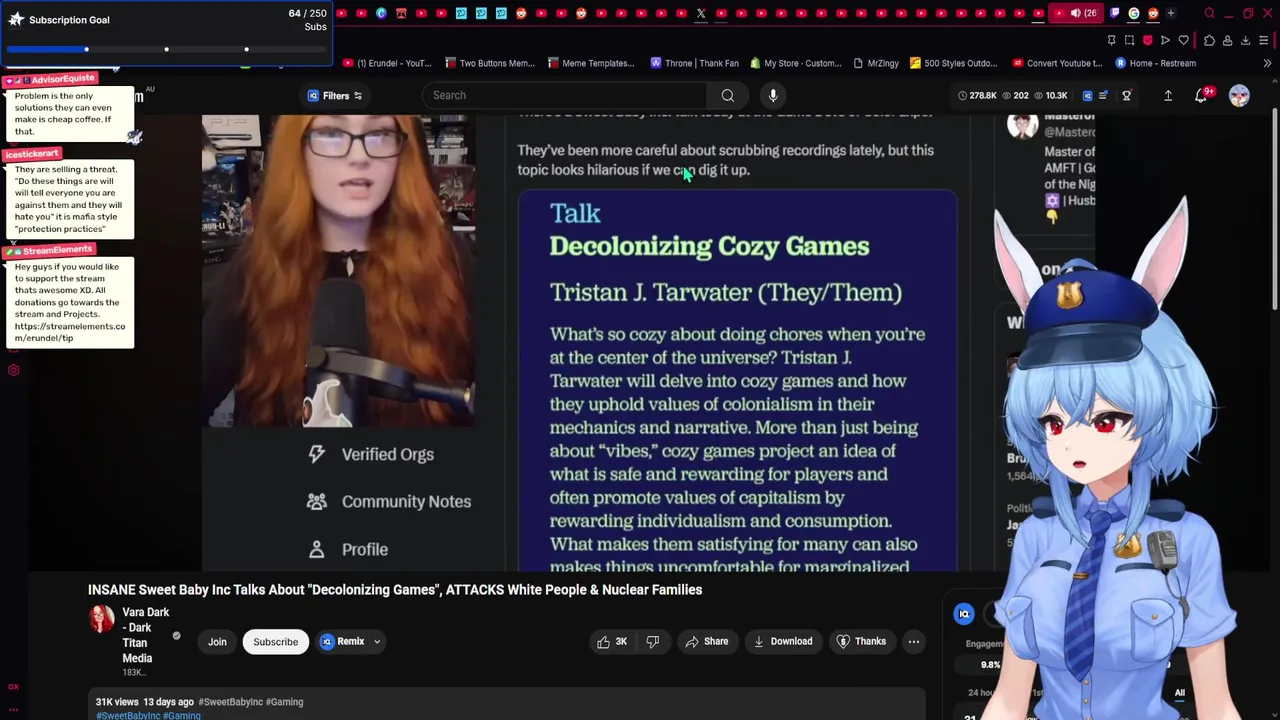Image resolution: width=1280 pixels, height=720 pixels.
Task: Open the Google tab in the tab strip
Action: tap(1134, 13)
